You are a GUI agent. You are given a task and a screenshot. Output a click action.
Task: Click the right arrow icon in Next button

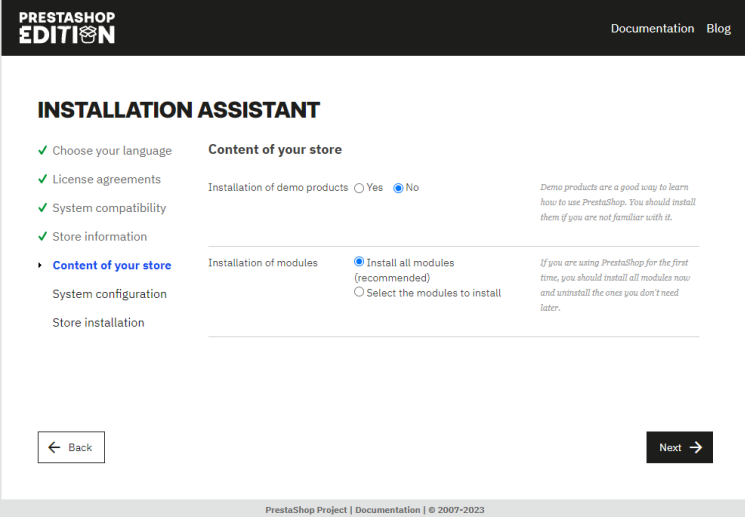[696, 448]
